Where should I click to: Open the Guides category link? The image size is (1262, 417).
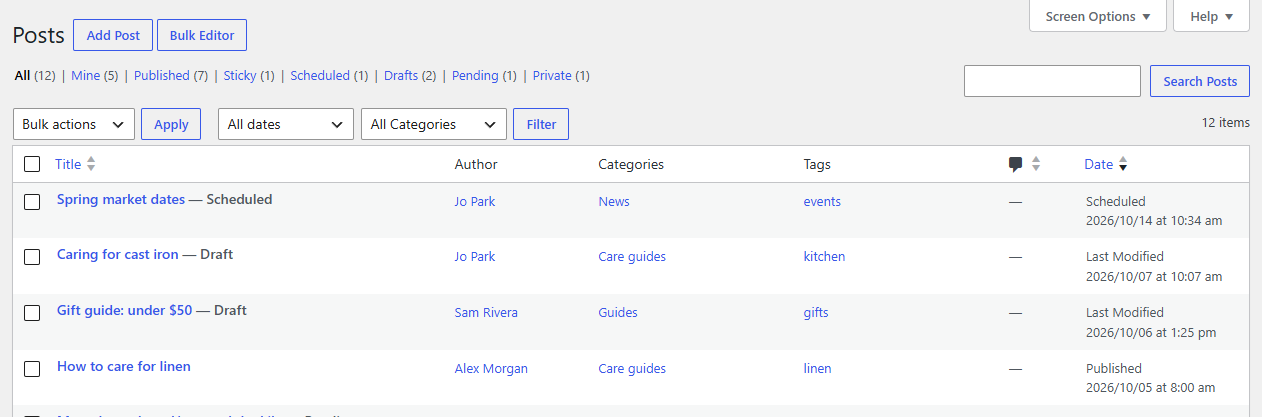click(x=618, y=312)
